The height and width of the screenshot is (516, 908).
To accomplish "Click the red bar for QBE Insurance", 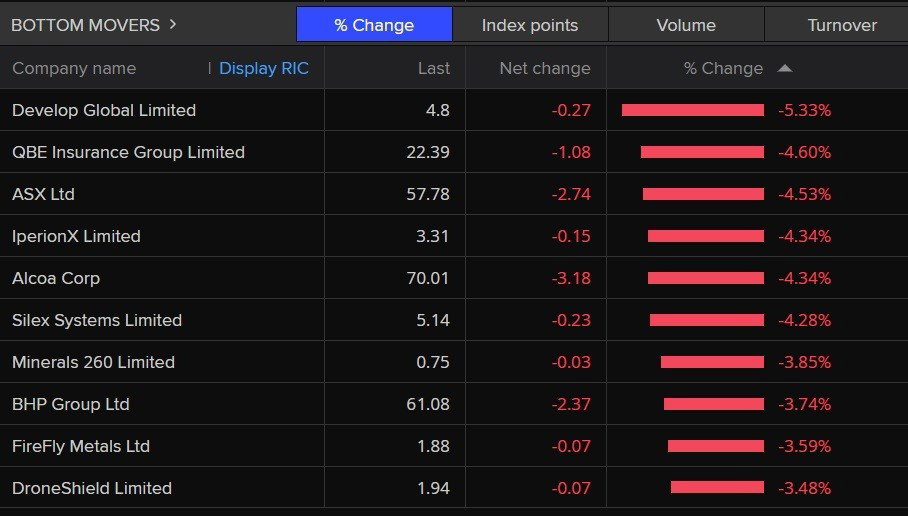I will (x=702, y=152).
